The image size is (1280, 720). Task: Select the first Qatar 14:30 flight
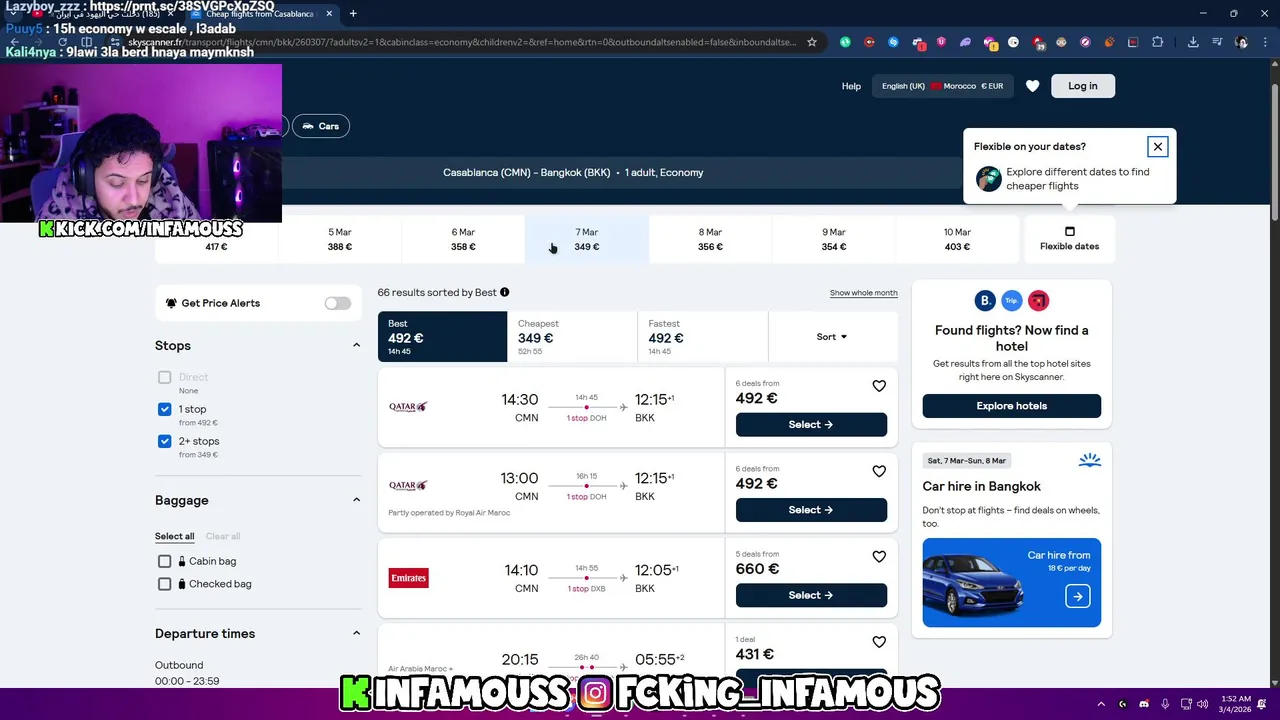tap(811, 425)
